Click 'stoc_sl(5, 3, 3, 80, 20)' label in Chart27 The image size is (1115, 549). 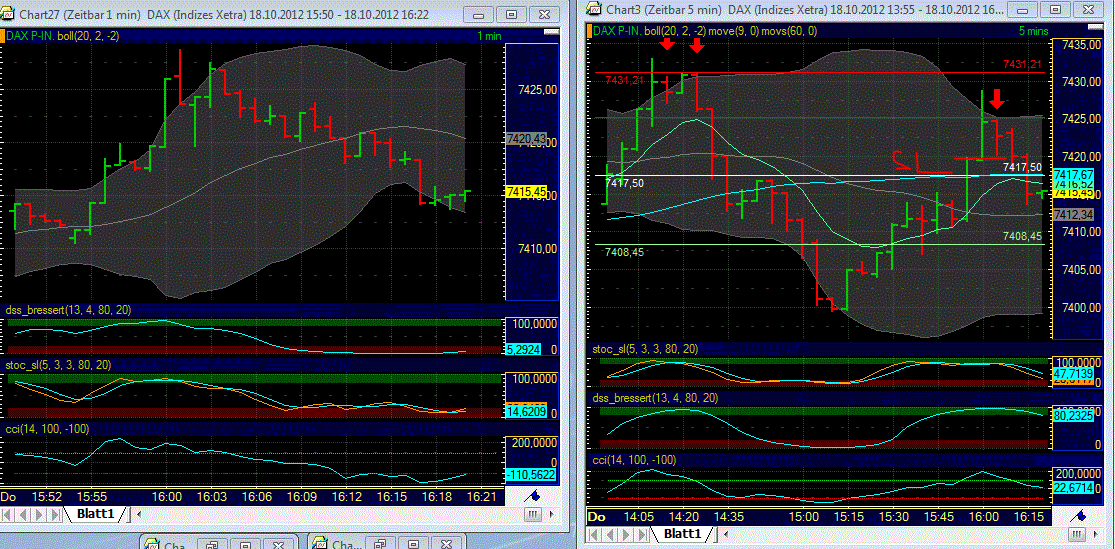58,364
